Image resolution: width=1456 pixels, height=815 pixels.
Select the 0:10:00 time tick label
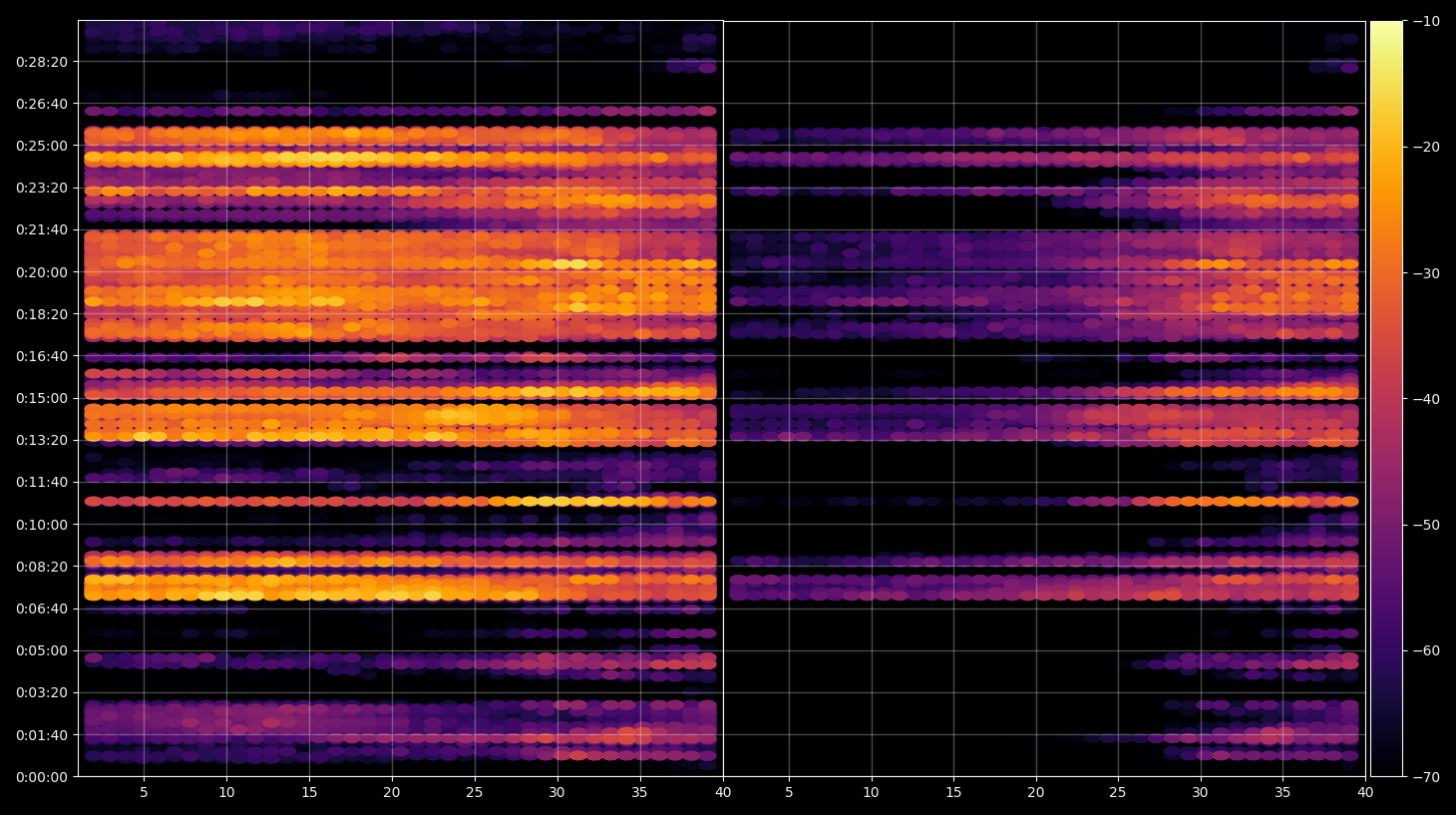[x=42, y=525]
